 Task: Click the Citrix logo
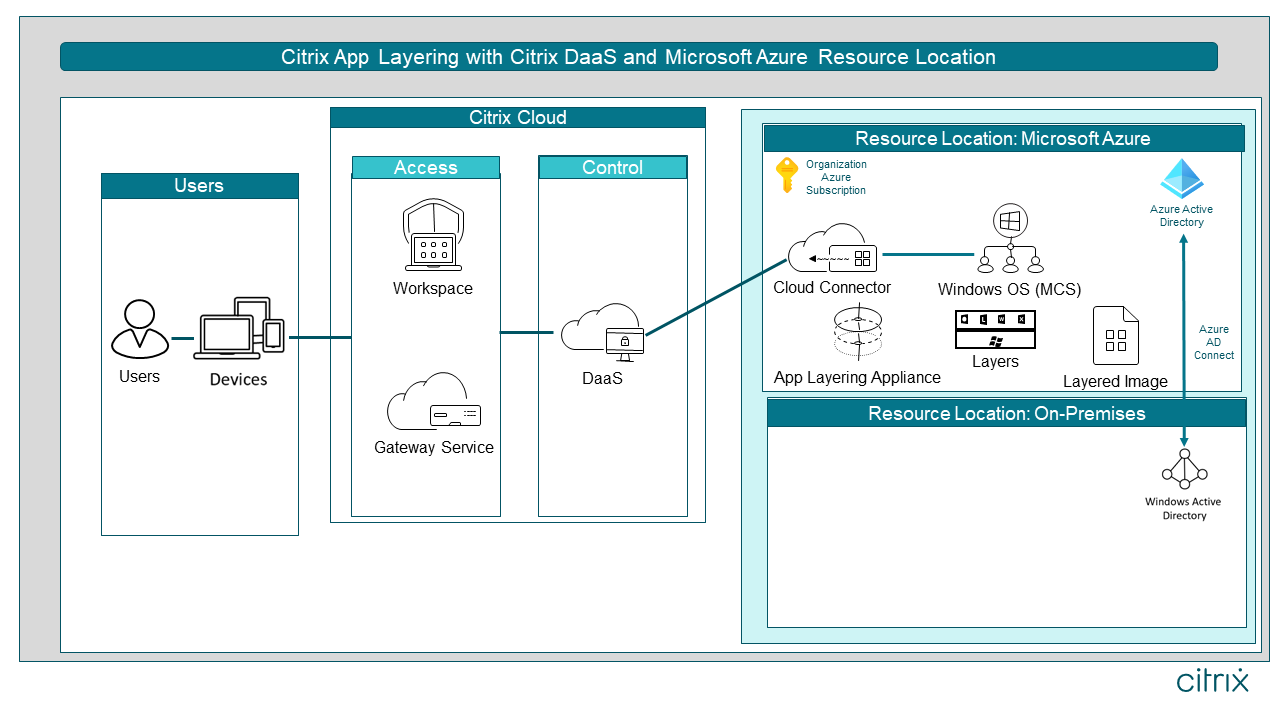[1213, 680]
